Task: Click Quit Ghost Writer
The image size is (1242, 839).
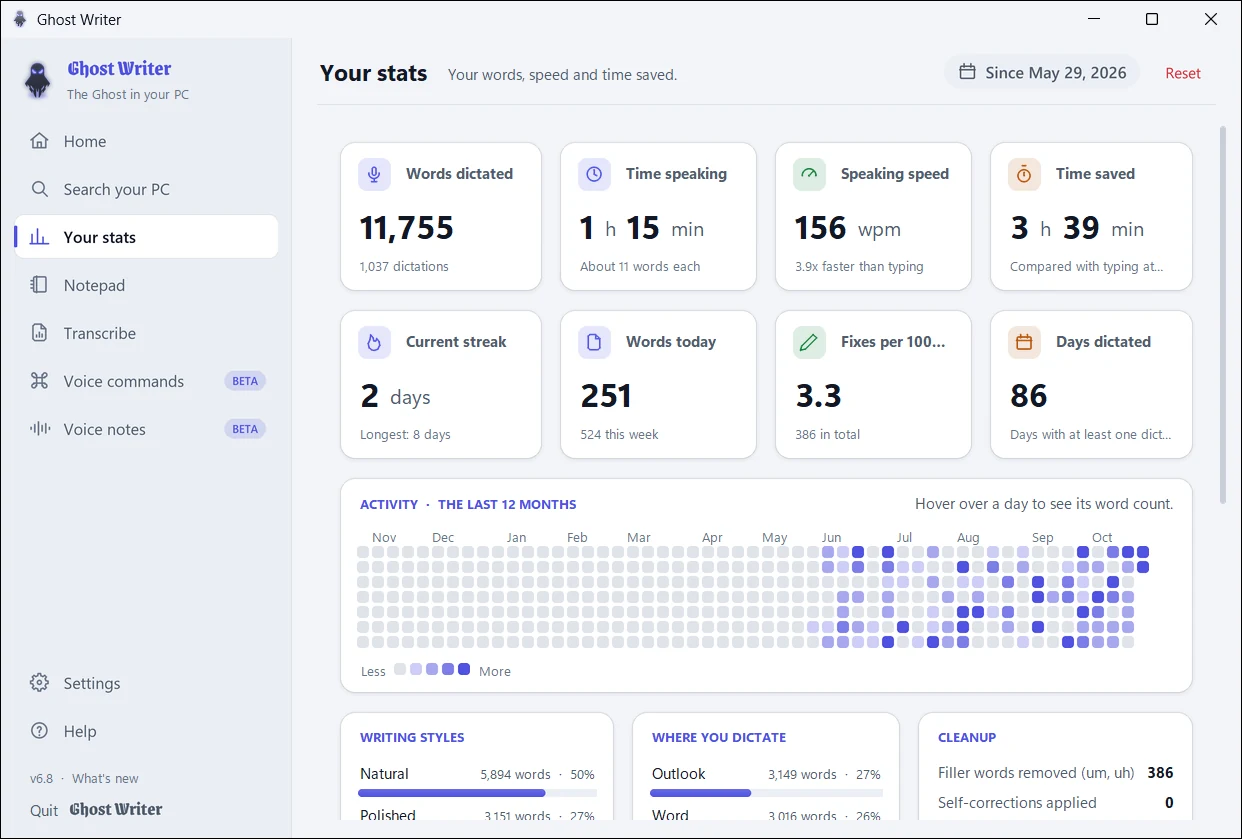Action: pyautogui.click(x=96, y=810)
